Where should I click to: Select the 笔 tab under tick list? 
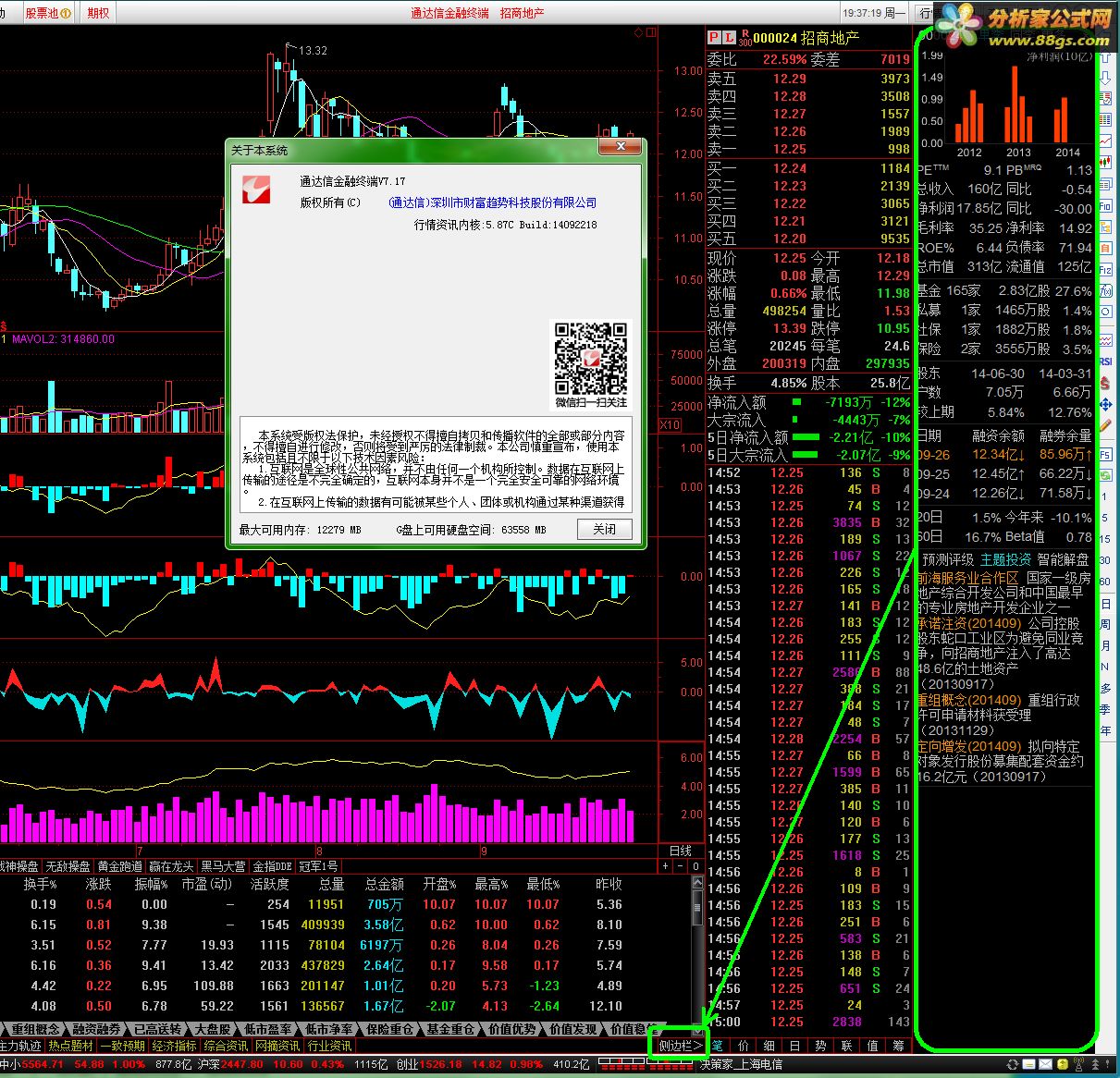coord(718,1046)
